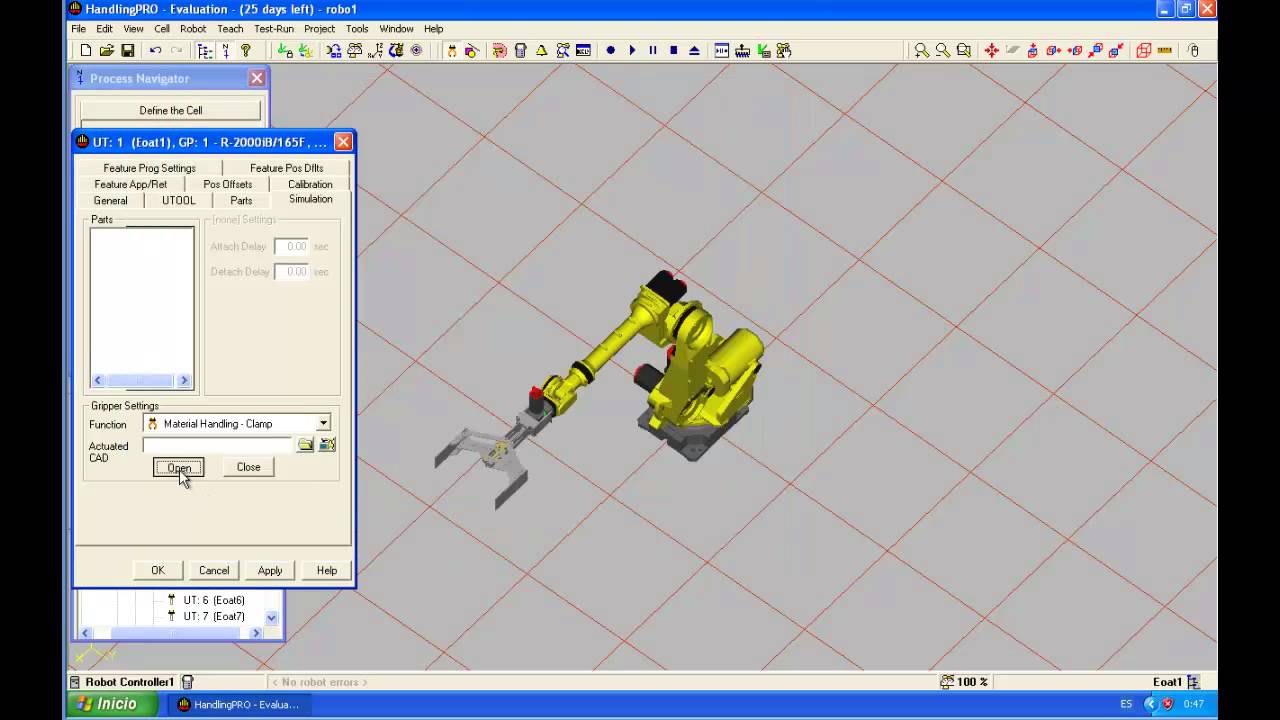
Task: Click the 100 % speed indicator
Action: [964, 682]
